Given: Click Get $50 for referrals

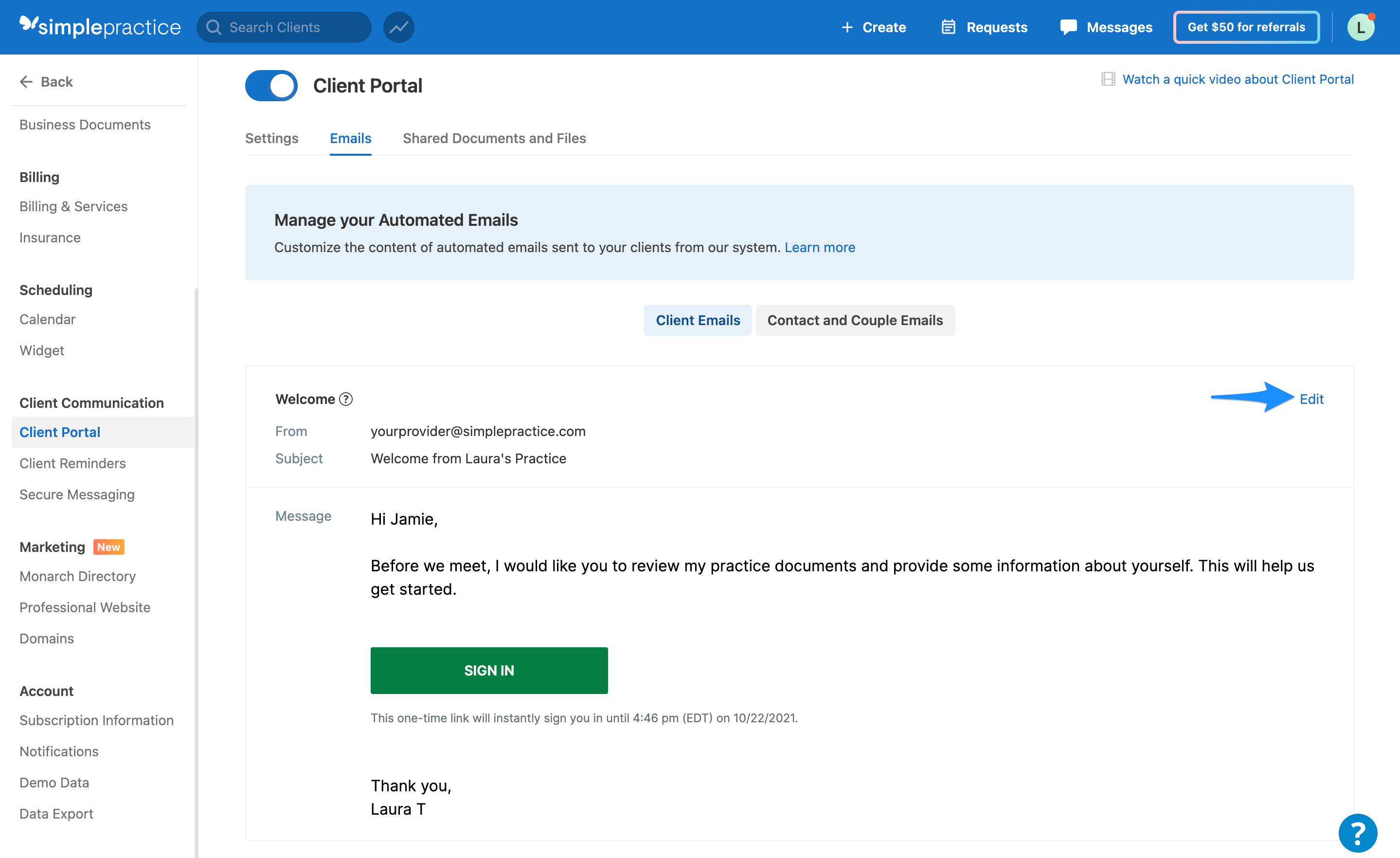Looking at the screenshot, I should (1246, 27).
